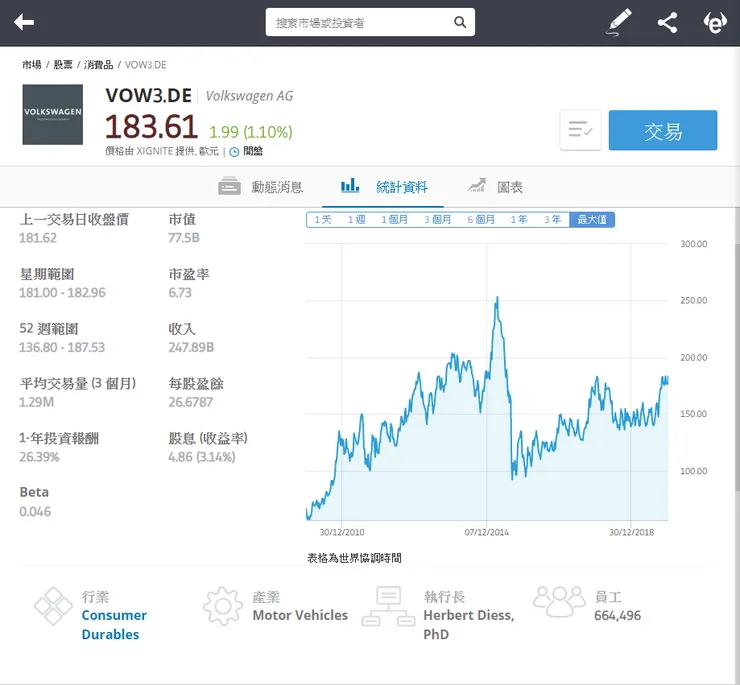Click the VOW3.DE ticker heading
740x685 pixels.
point(148,96)
